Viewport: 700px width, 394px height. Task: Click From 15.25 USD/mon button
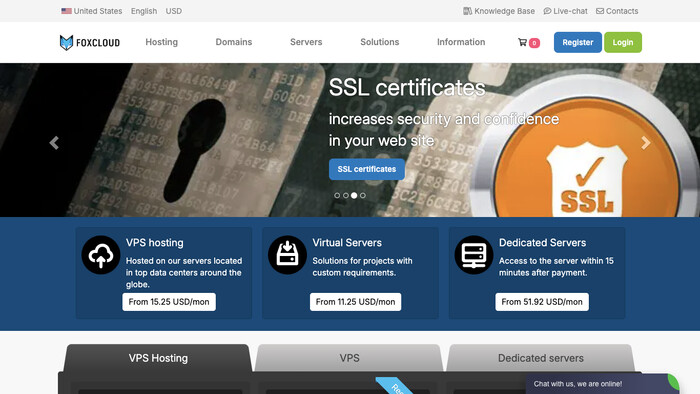click(x=169, y=302)
